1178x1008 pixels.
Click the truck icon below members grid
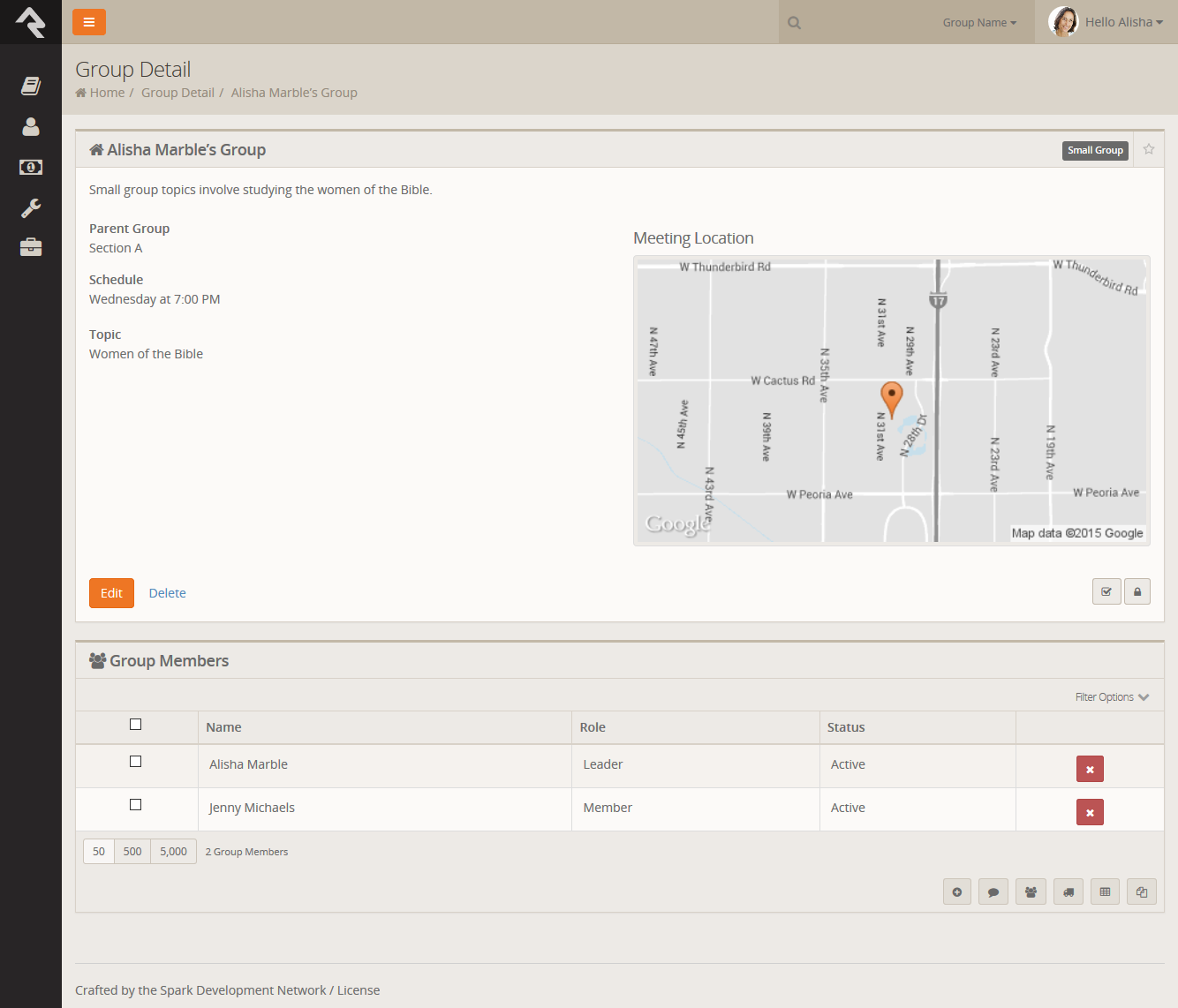click(x=1069, y=892)
